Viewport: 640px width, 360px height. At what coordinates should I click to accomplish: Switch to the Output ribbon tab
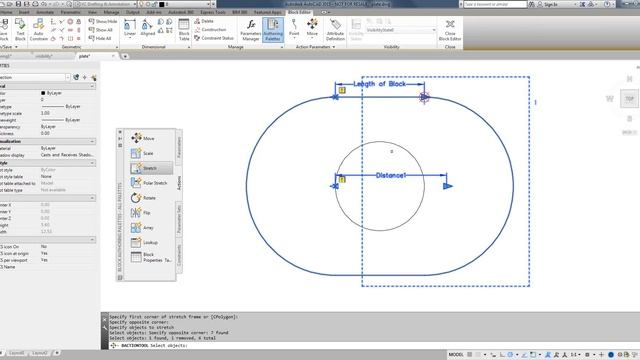click(132, 12)
